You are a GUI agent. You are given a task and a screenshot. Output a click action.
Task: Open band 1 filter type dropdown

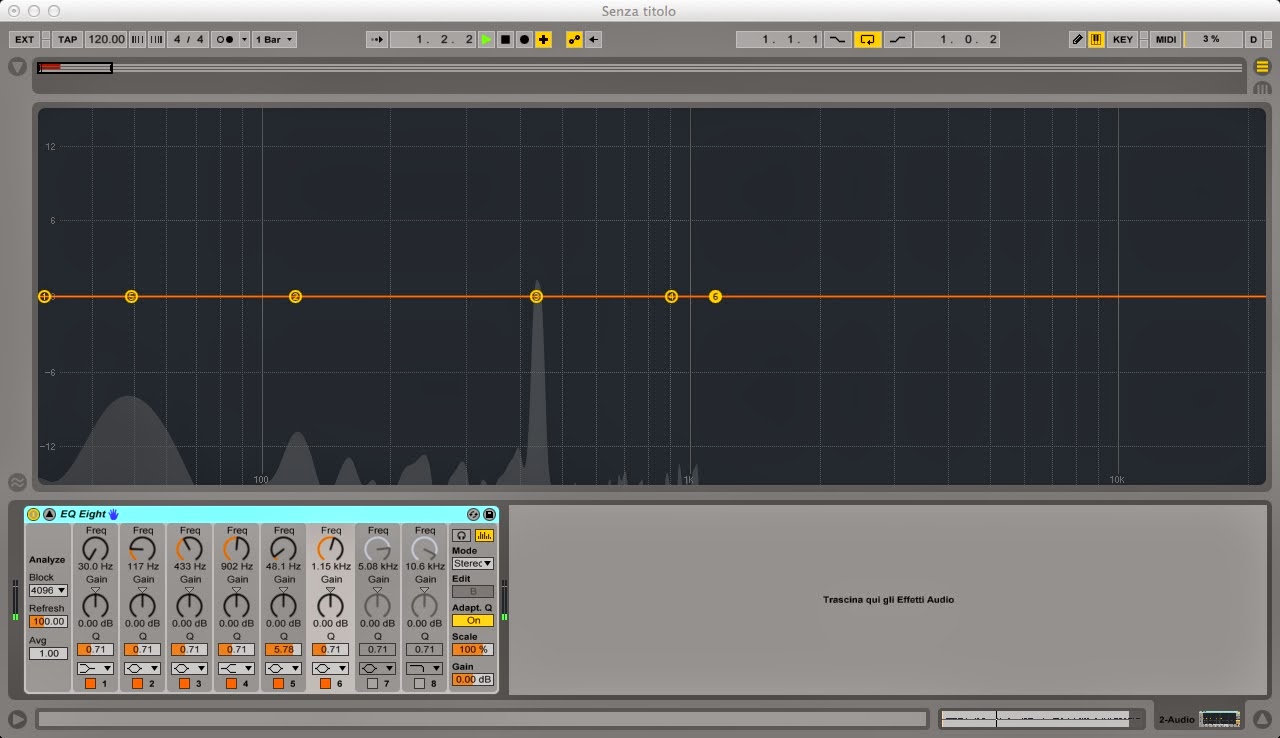96,668
